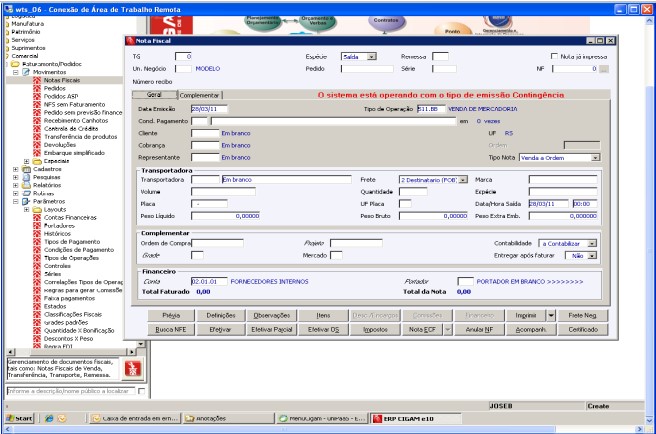
Task: Click the Prévia button
Action: pos(171,316)
